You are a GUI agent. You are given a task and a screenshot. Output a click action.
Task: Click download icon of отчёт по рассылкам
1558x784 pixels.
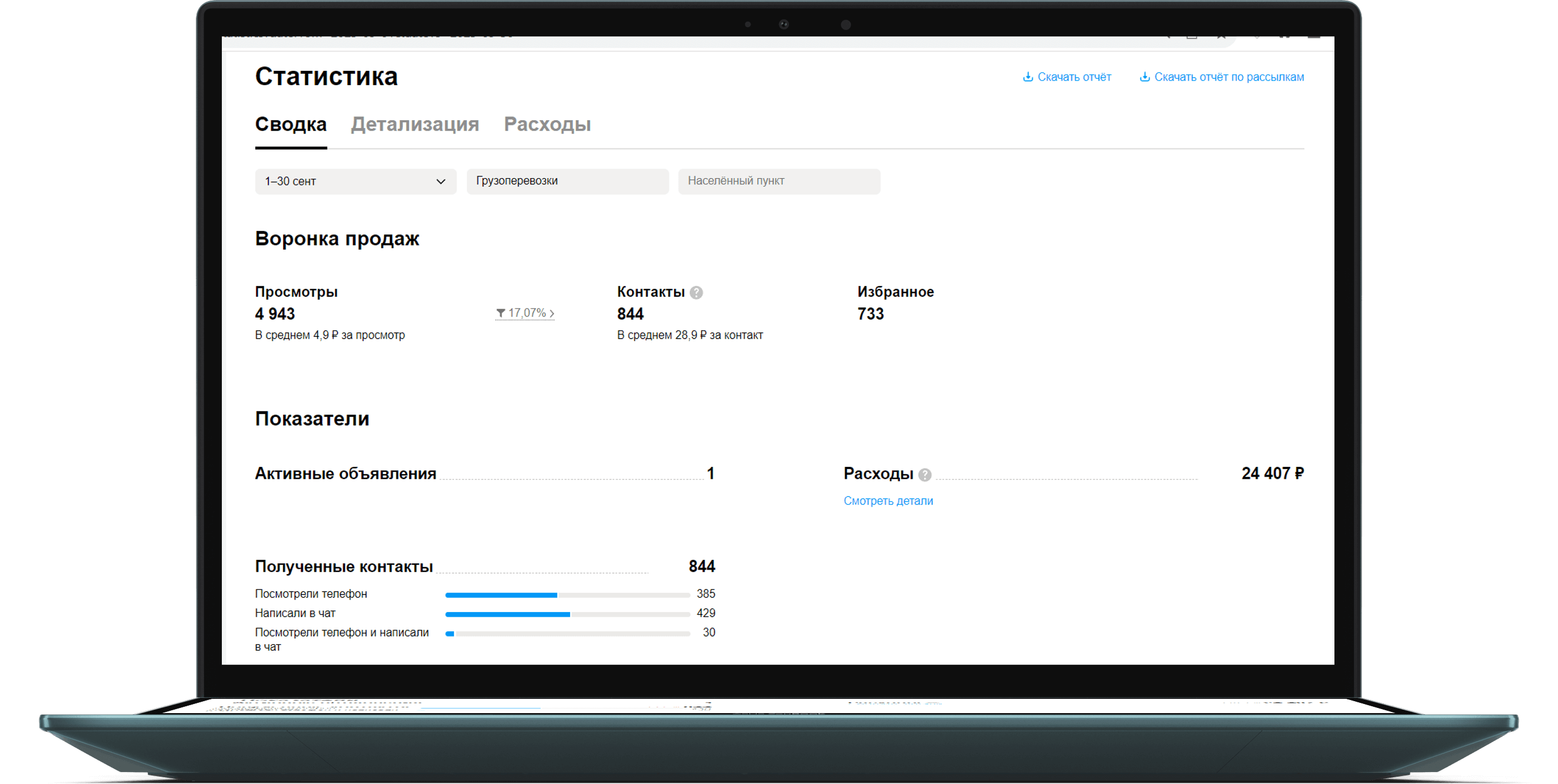tap(1144, 77)
